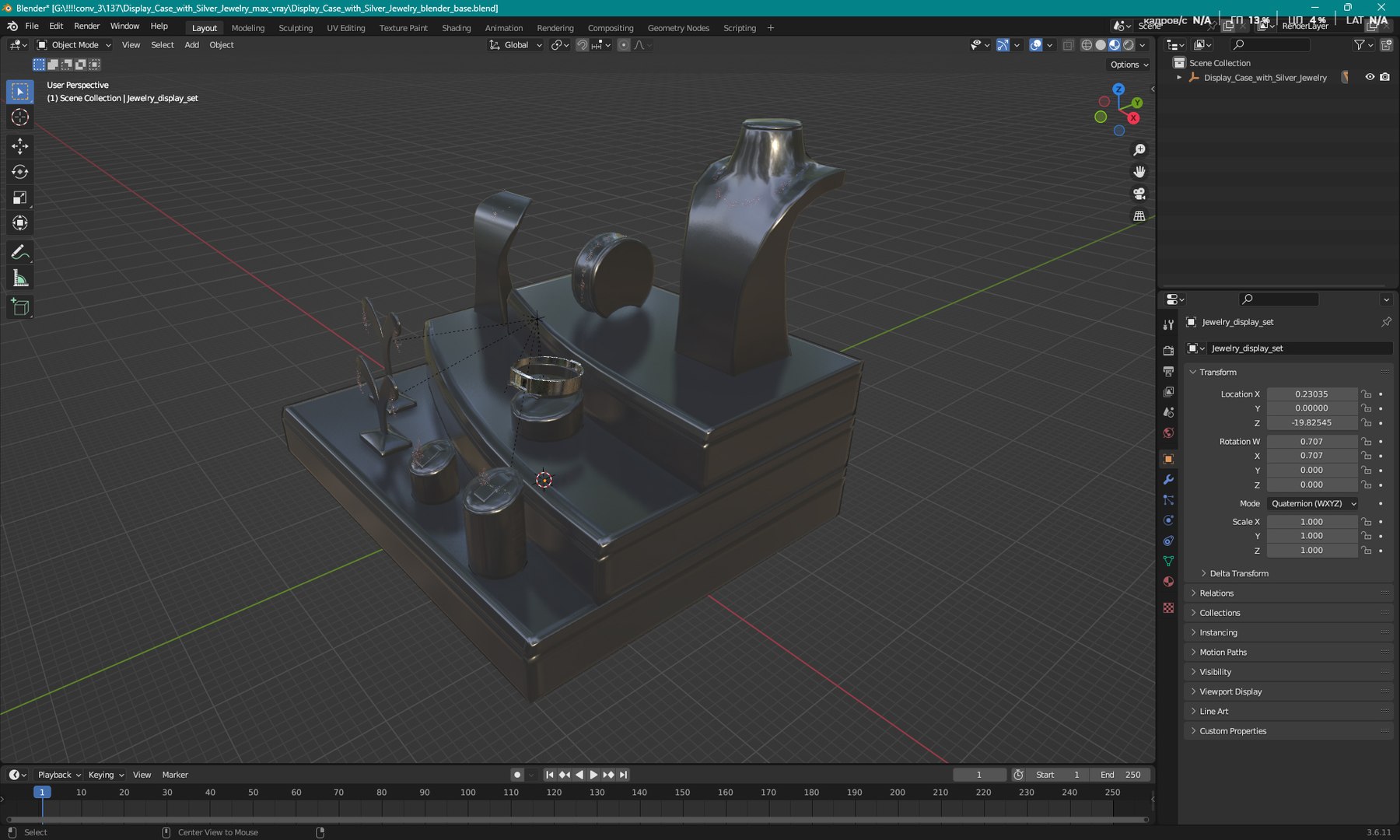Select the Measure tool
The width and height of the screenshot is (1400, 840).
pyautogui.click(x=20, y=278)
